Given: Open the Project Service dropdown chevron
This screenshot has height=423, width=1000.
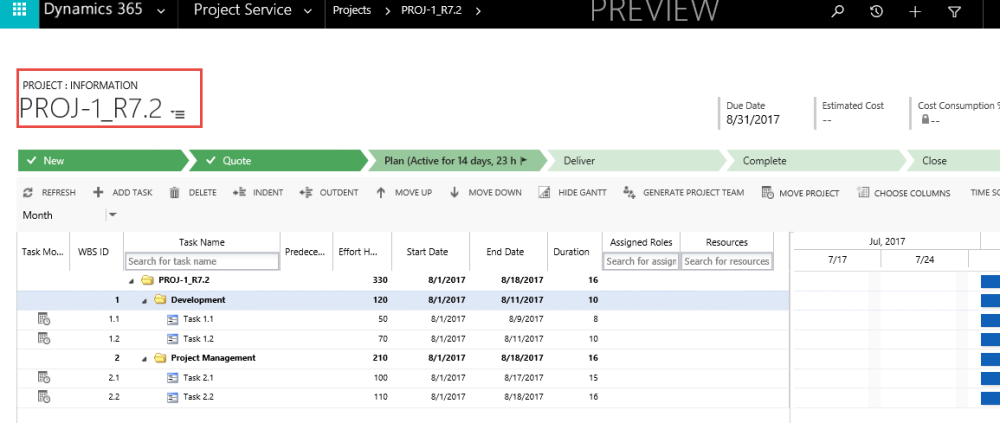Looking at the screenshot, I should pyautogui.click(x=308, y=11).
